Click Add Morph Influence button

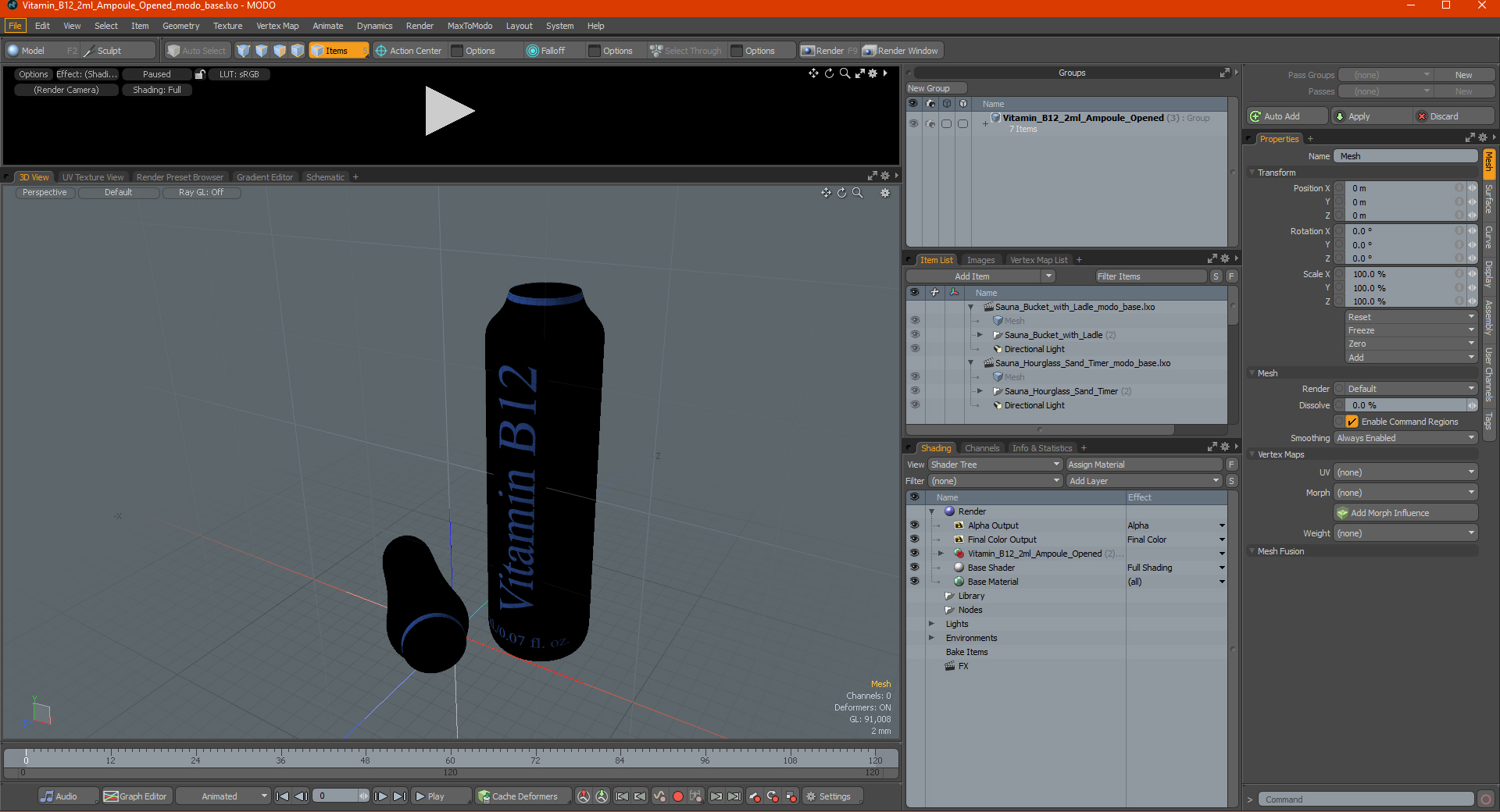tap(1405, 513)
